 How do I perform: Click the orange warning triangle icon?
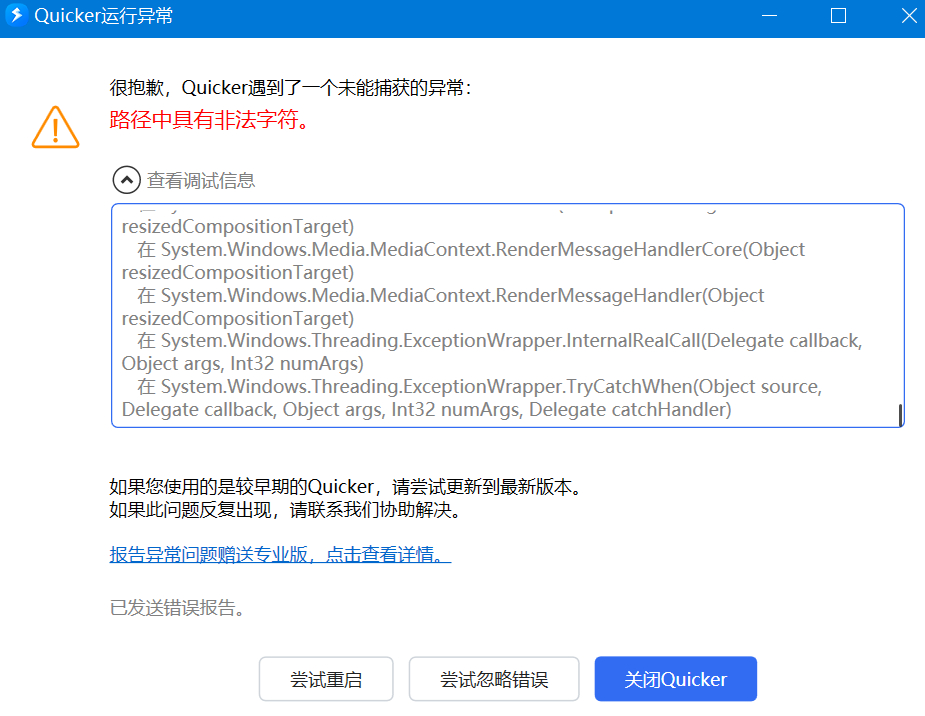pos(55,127)
